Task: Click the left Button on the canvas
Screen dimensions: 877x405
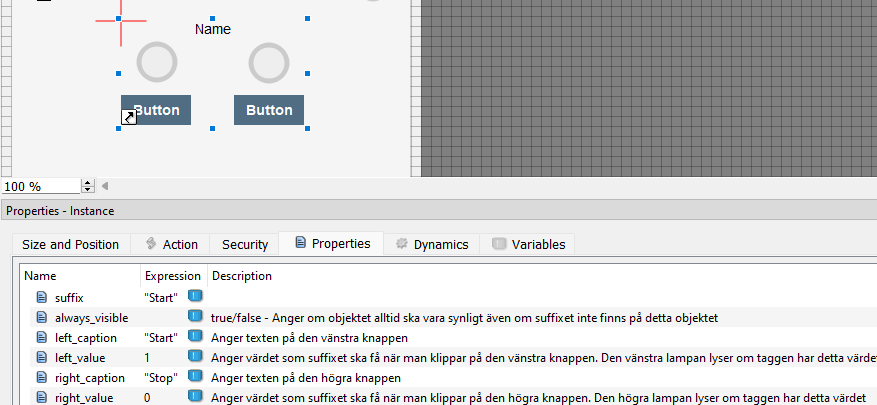Action: pyautogui.click(x=156, y=110)
